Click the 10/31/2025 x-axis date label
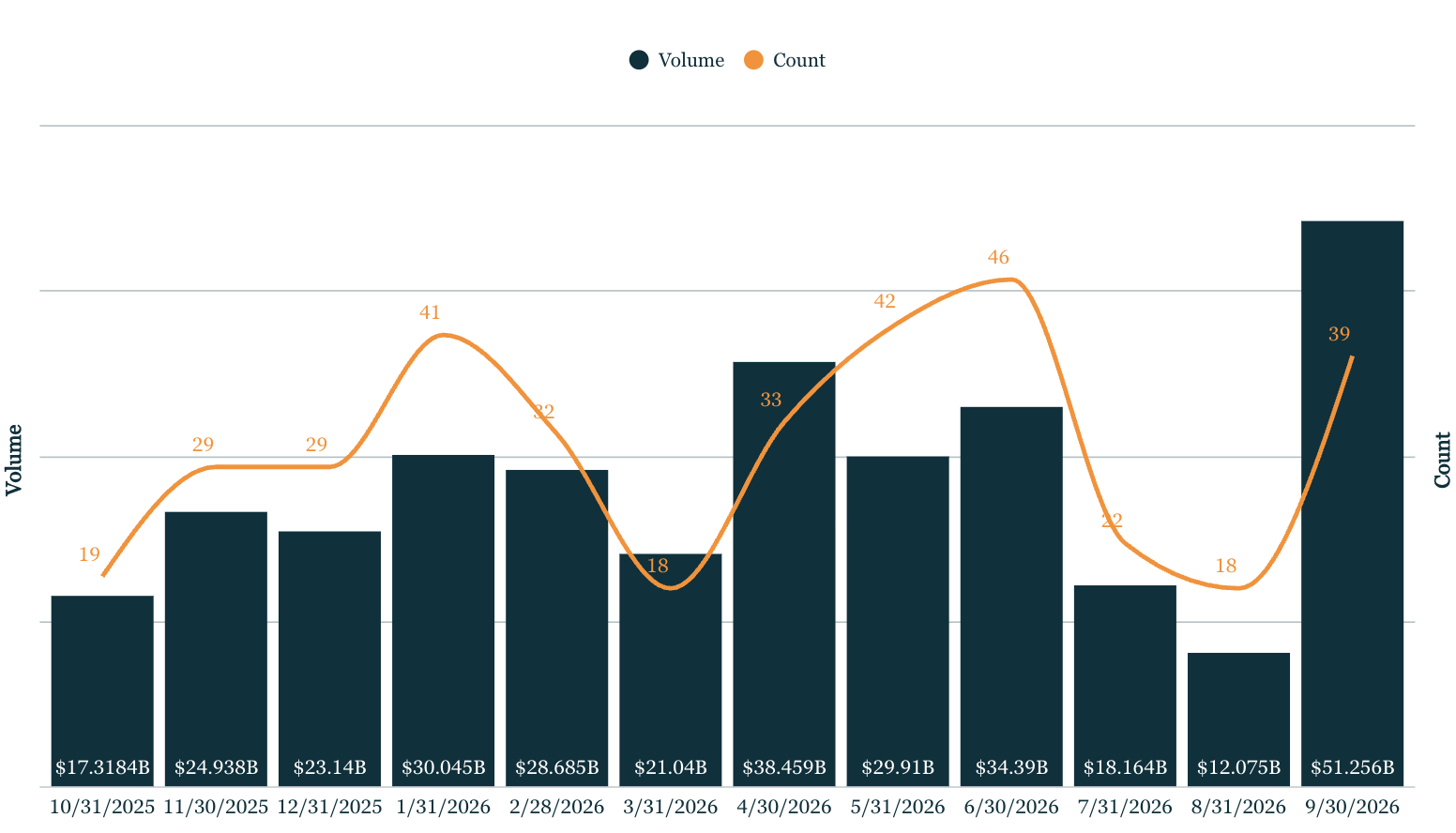Image resolution: width=1456 pixels, height=833 pixels. click(102, 807)
